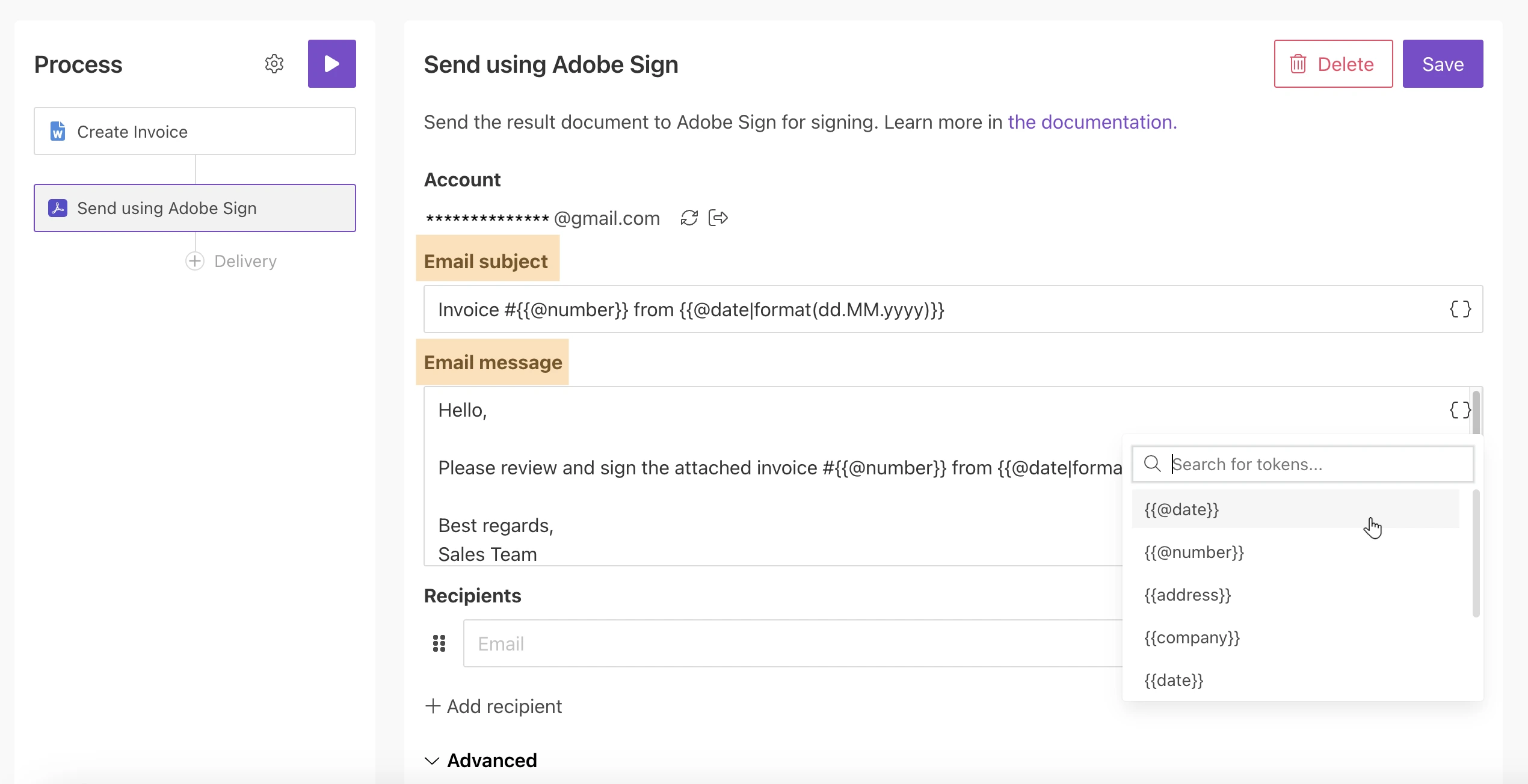
Task: Sign out of the gmail account
Action: coord(718,218)
